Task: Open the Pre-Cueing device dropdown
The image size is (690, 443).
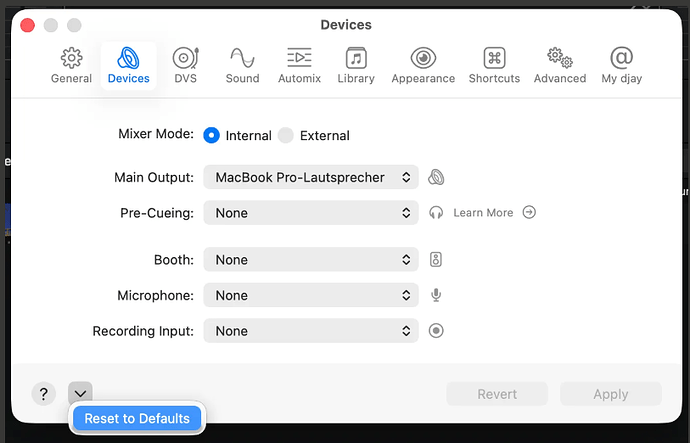Action: pos(311,213)
